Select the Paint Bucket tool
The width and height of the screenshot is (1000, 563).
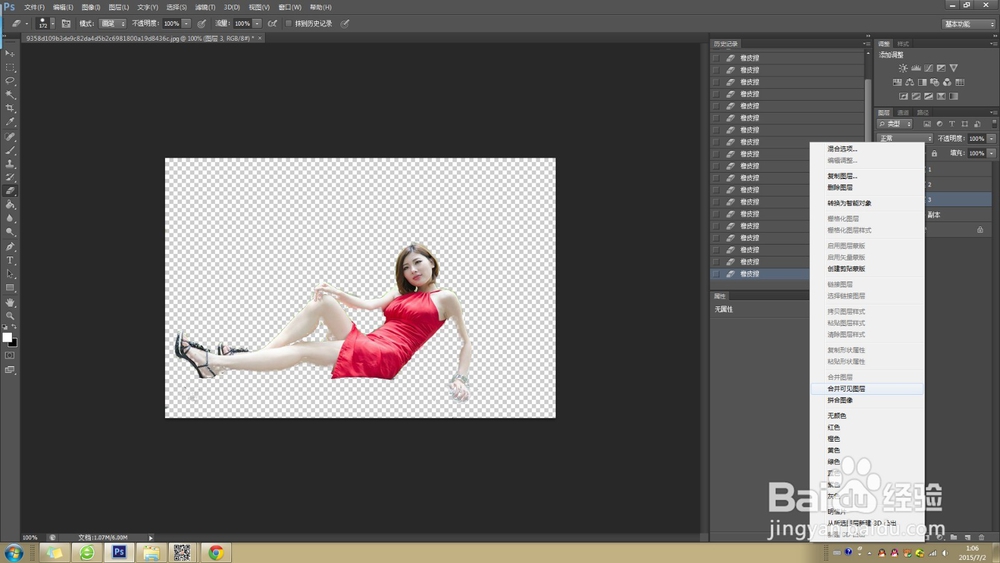coord(10,205)
